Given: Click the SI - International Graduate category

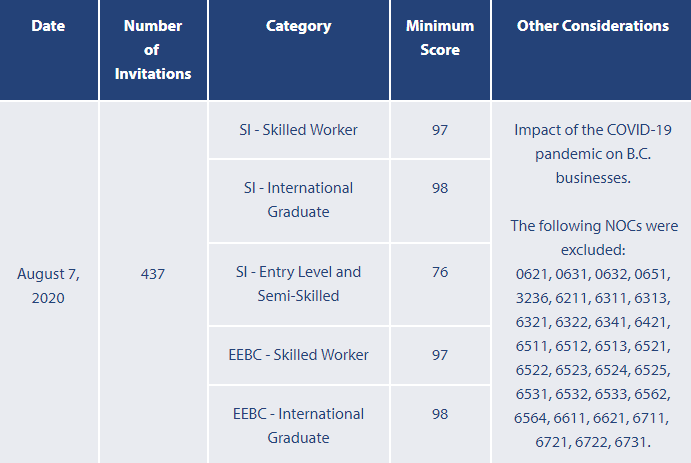Looking at the screenshot, I should (x=298, y=200).
